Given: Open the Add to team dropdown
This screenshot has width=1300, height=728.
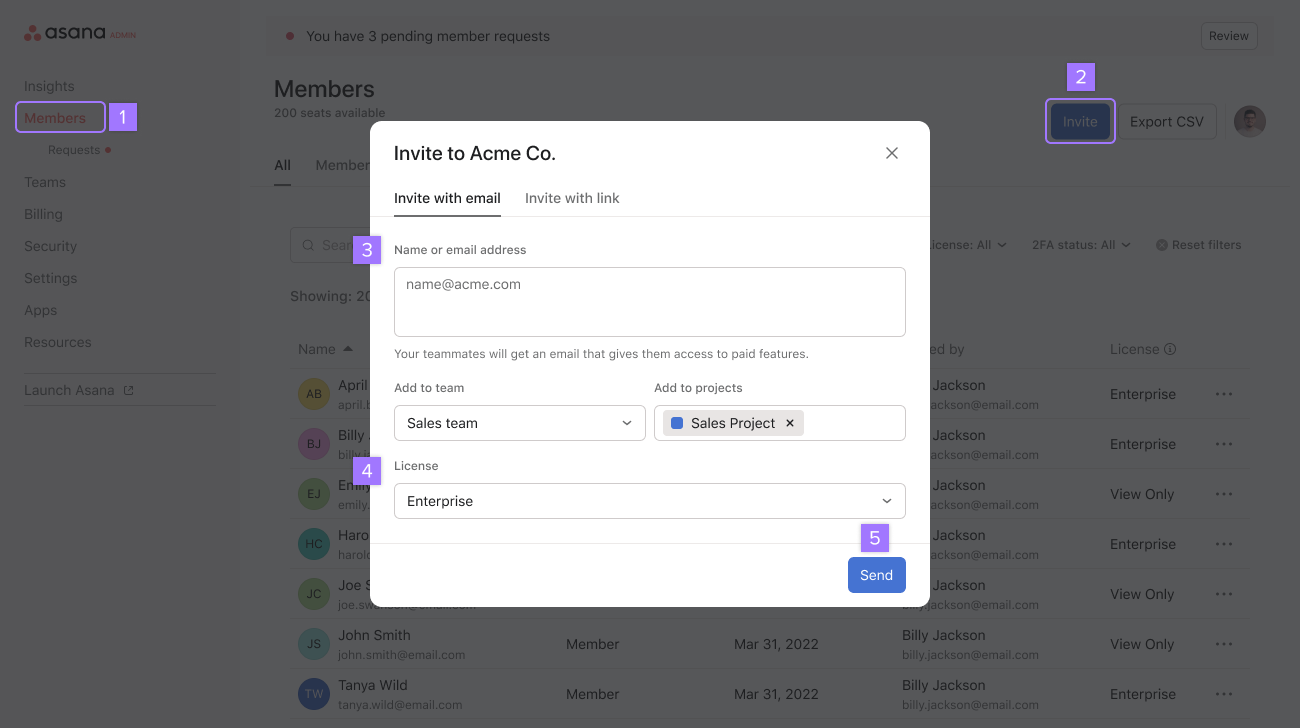Looking at the screenshot, I should tap(519, 422).
